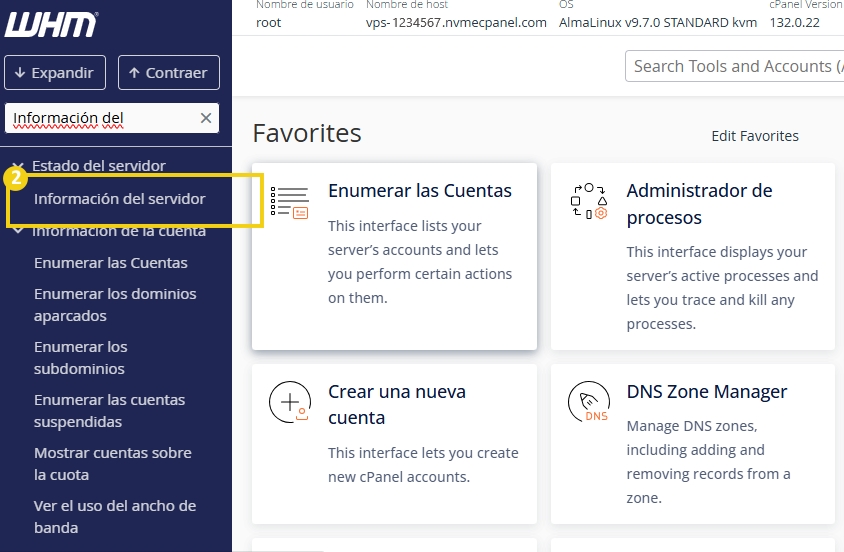The width and height of the screenshot is (844, 552).
Task: Open the Crear una nueva cuenta card title
Action: pyautogui.click(x=397, y=405)
